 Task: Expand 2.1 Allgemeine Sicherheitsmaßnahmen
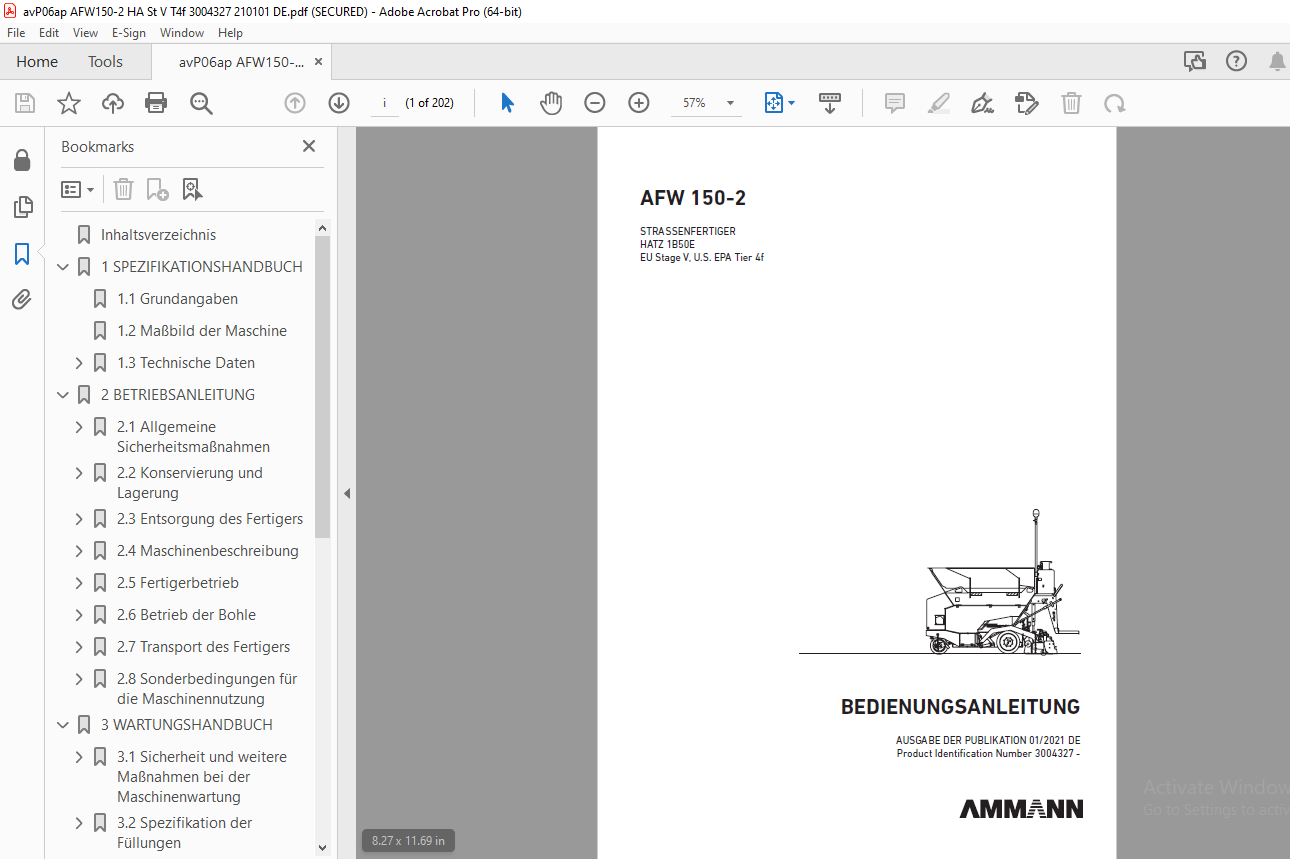(79, 427)
